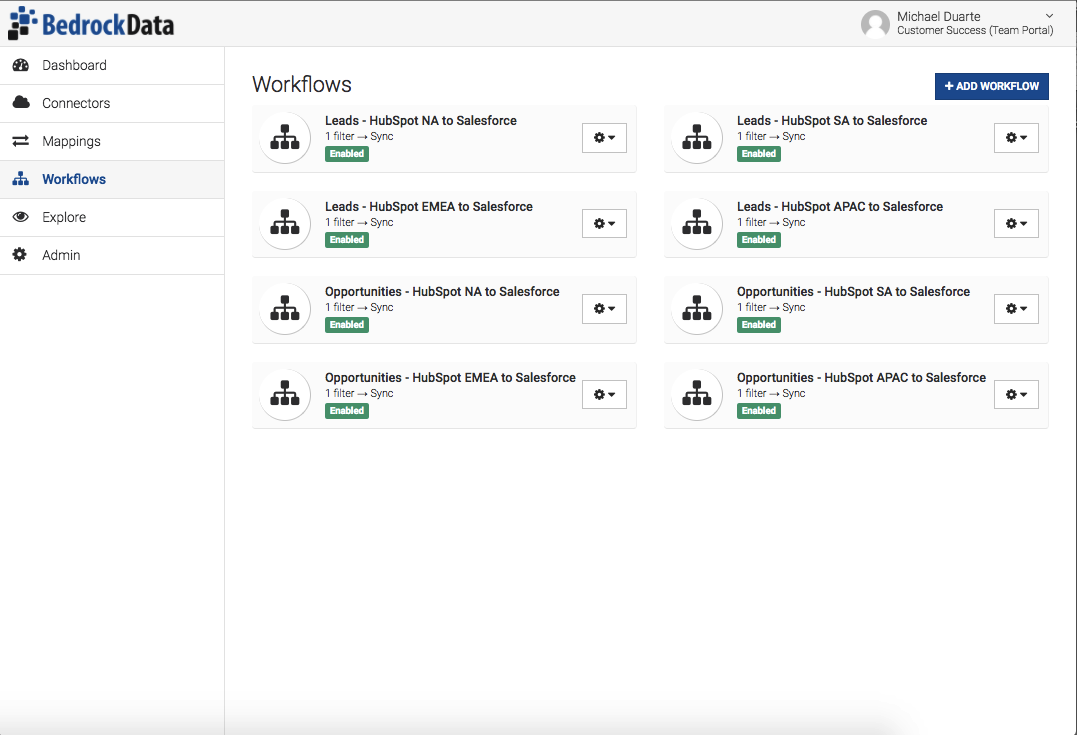1077x735 pixels.
Task: Click Enabled badge on Leads - HubSpot APAC
Action: (x=758, y=240)
